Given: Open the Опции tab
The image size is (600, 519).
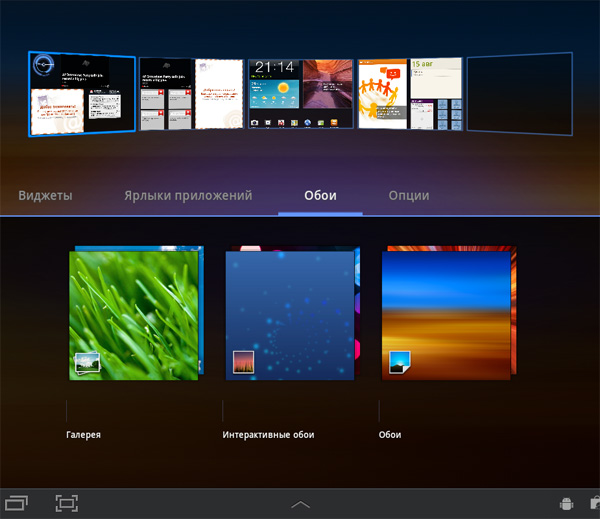Looking at the screenshot, I should point(409,195).
